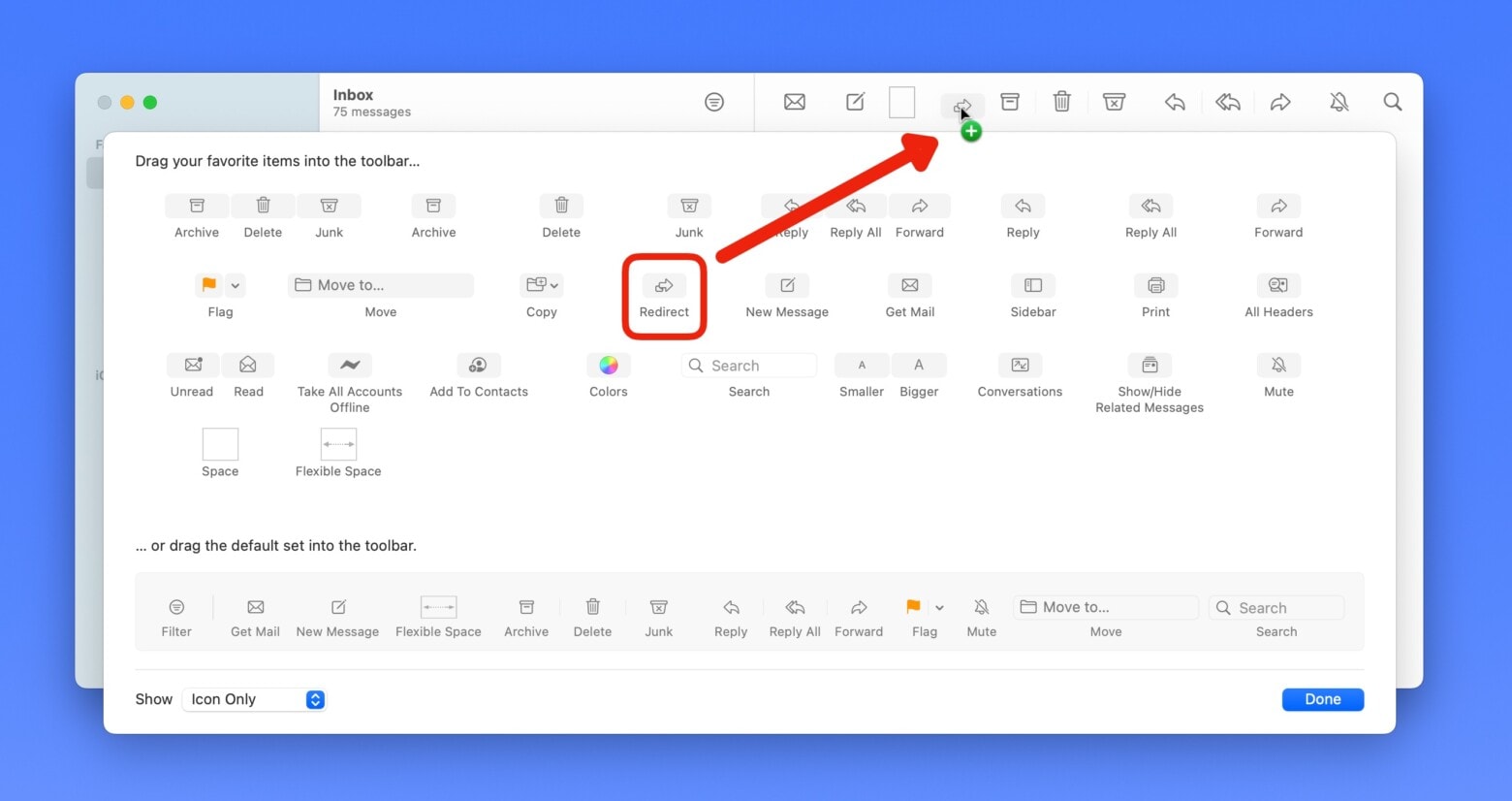The image size is (1512, 801).
Task: Open the Show display-mode dropdown
Action: (254, 699)
